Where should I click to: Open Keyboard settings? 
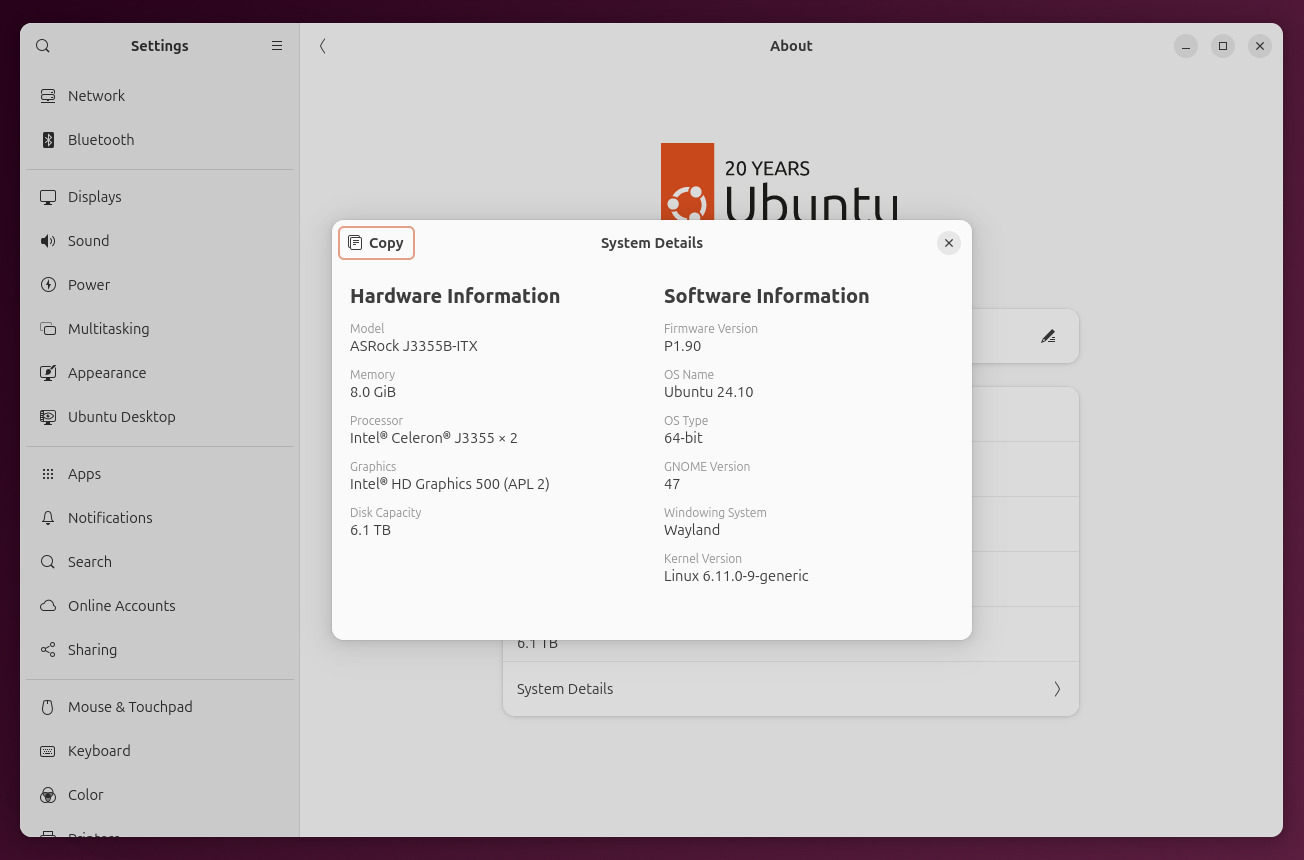click(x=160, y=751)
